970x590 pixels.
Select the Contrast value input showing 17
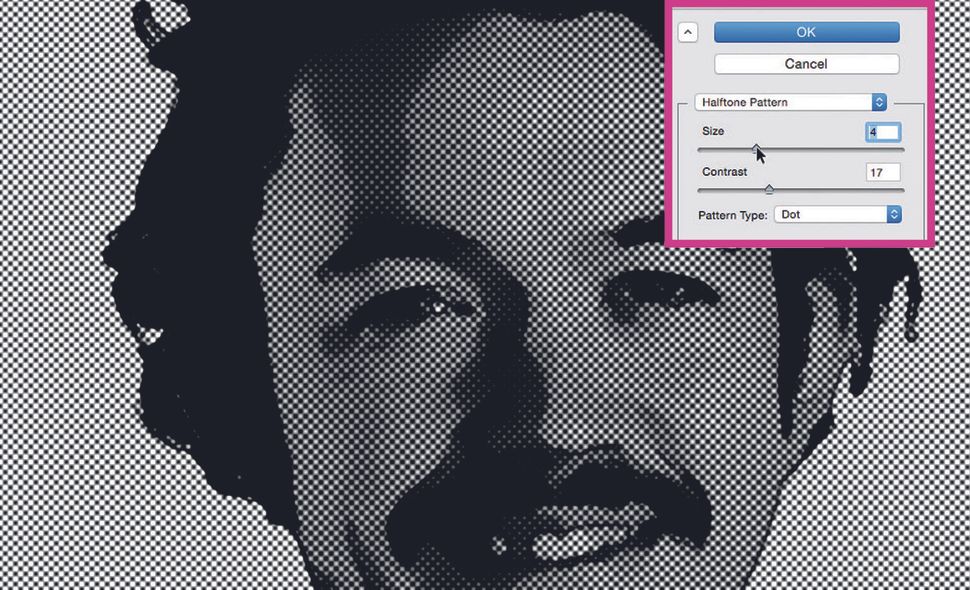[881, 172]
